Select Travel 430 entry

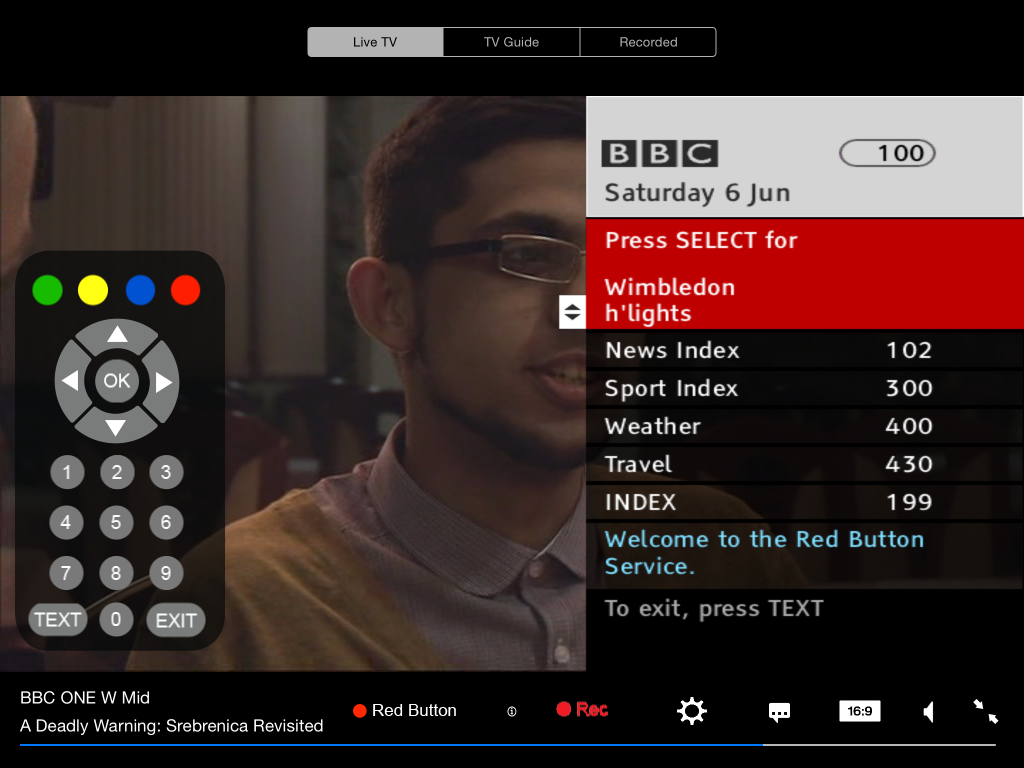coord(805,464)
